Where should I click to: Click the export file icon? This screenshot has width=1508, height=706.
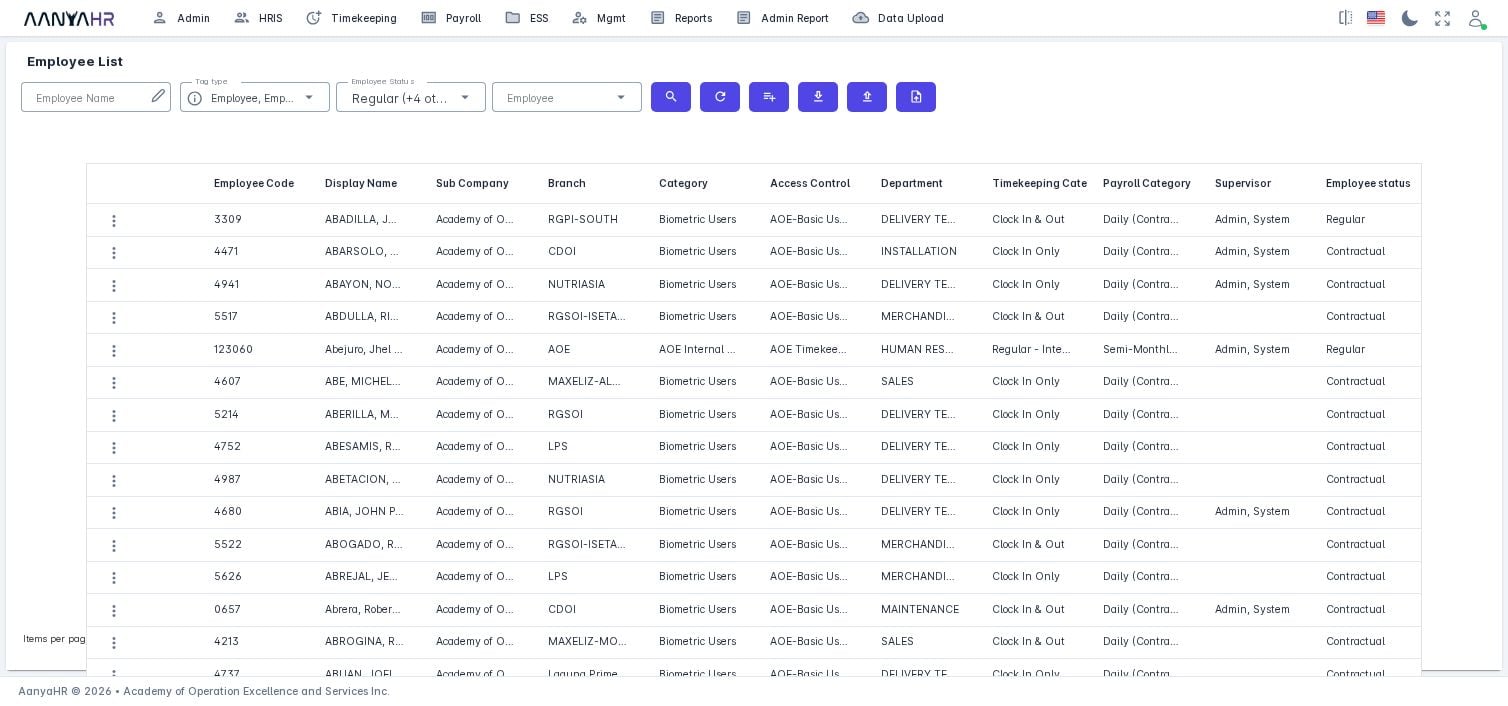coord(915,97)
